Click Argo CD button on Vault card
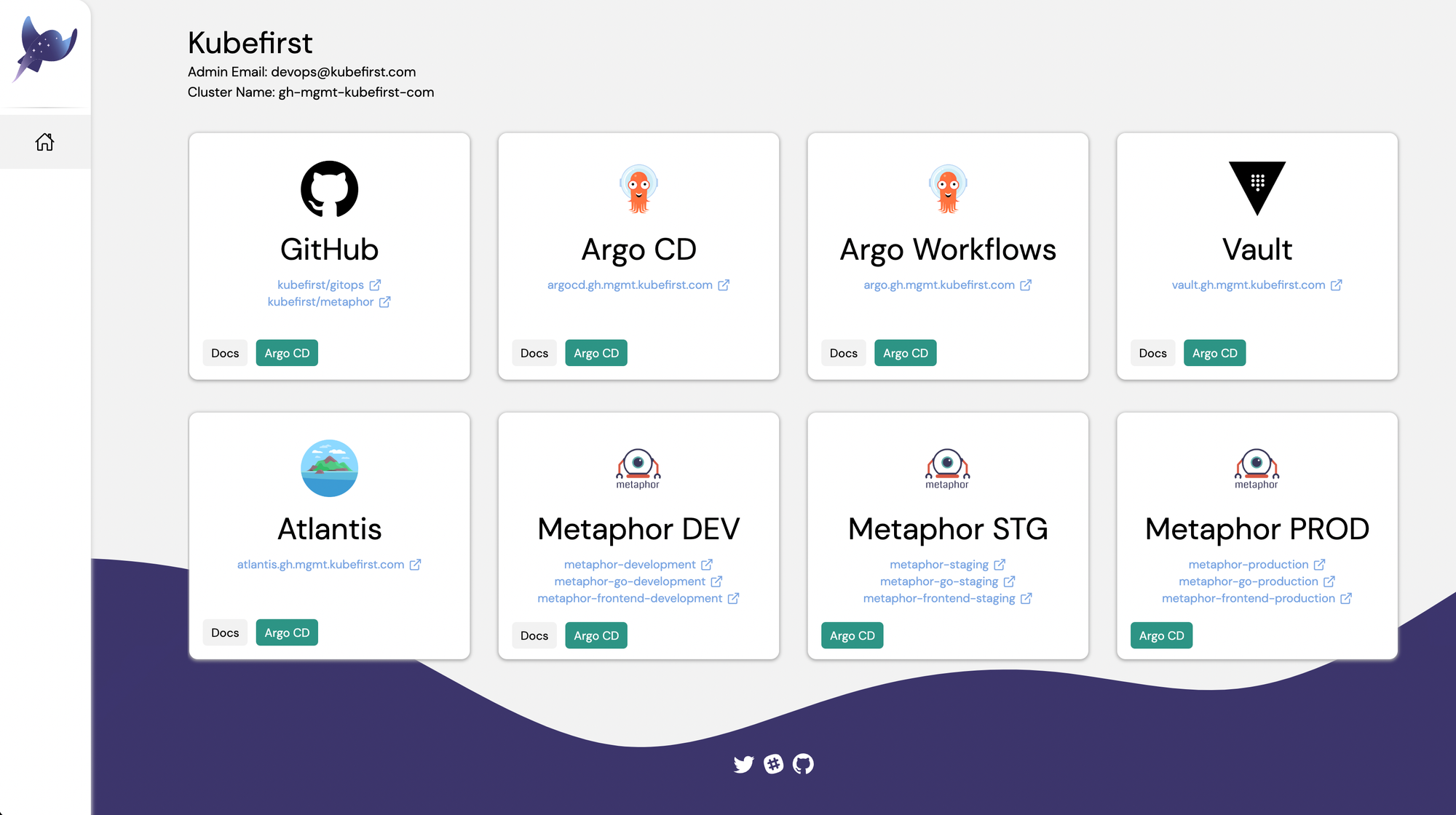This screenshot has height=815, width=1456. [x=1215, y=353]
